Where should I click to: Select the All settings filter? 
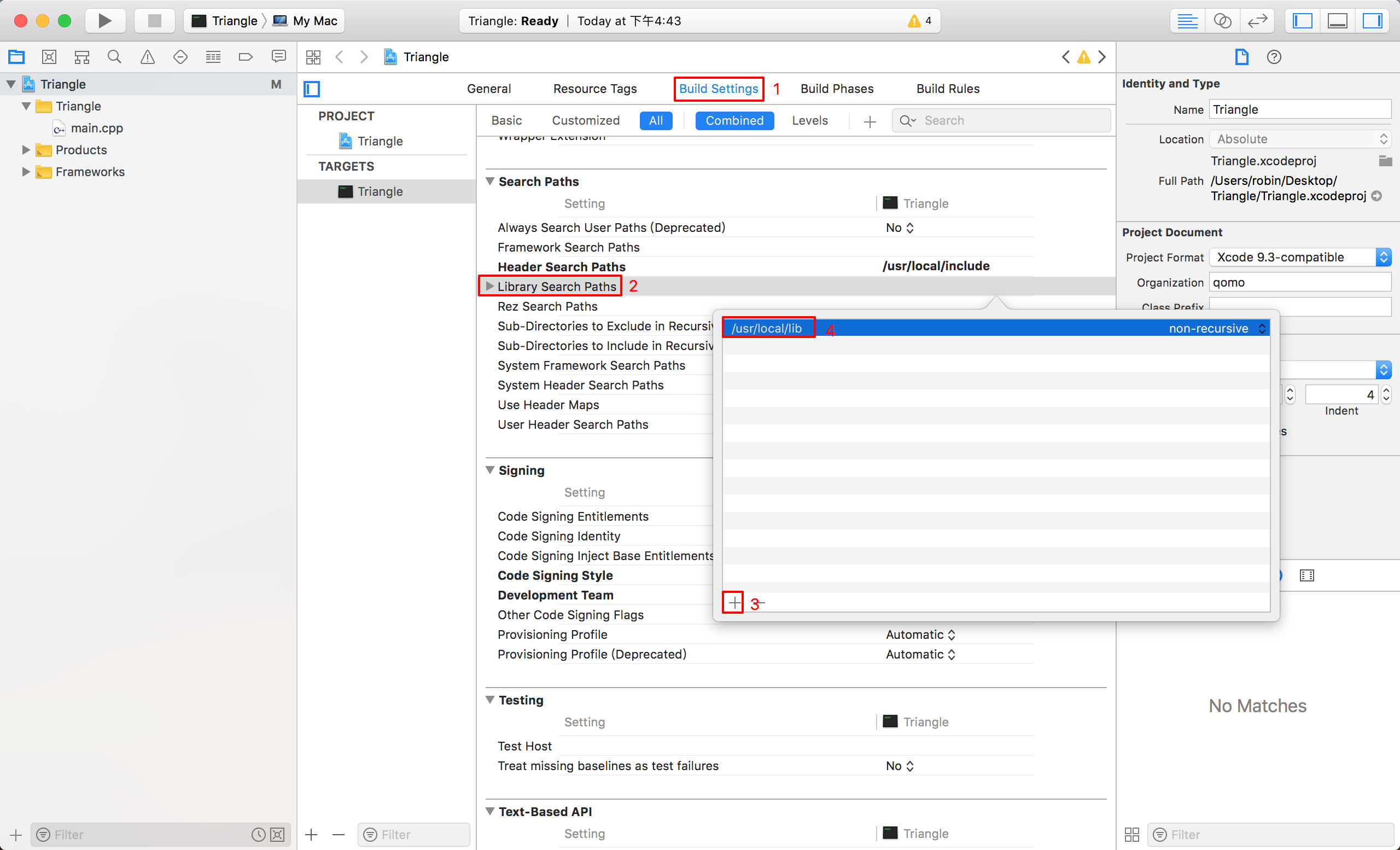click(x=656, y=120)
